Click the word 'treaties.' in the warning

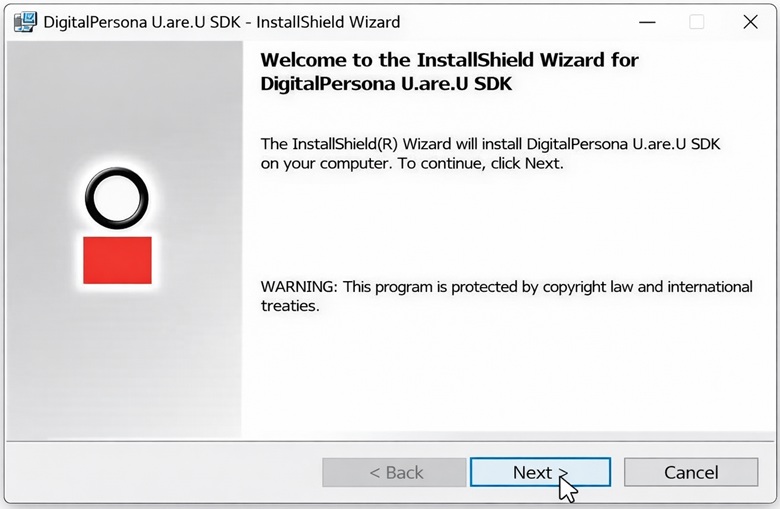pos(290,307)
